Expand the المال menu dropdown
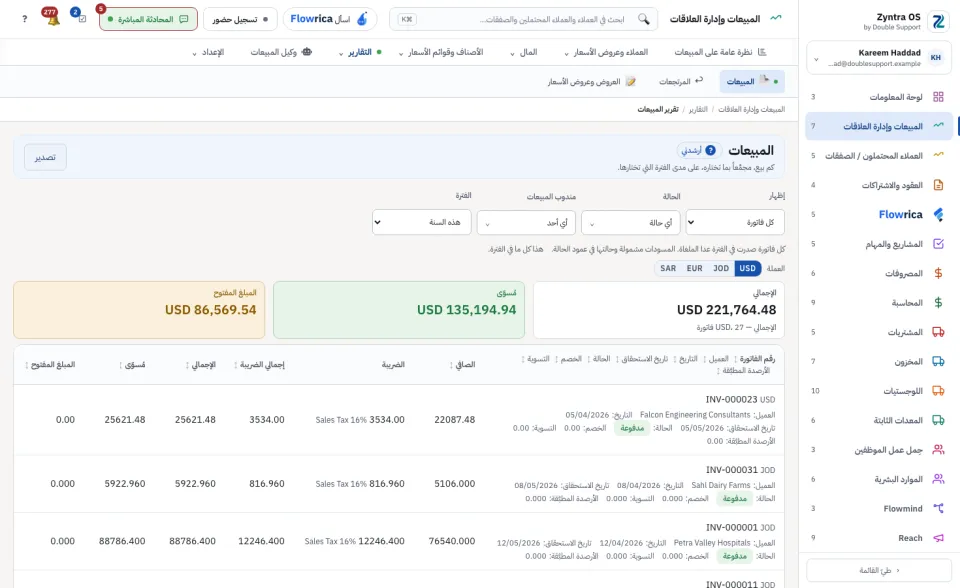 point(524,52)
